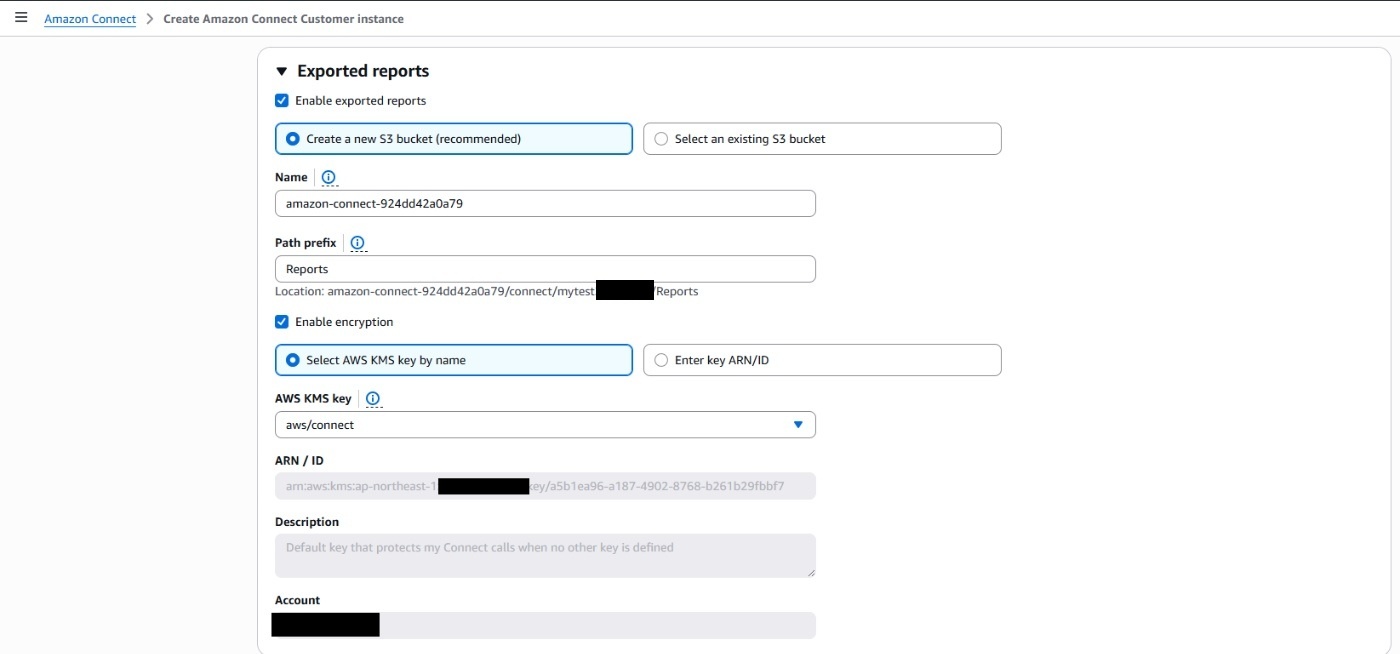
Task: Click the Account label
Action: tap(298, 600)
